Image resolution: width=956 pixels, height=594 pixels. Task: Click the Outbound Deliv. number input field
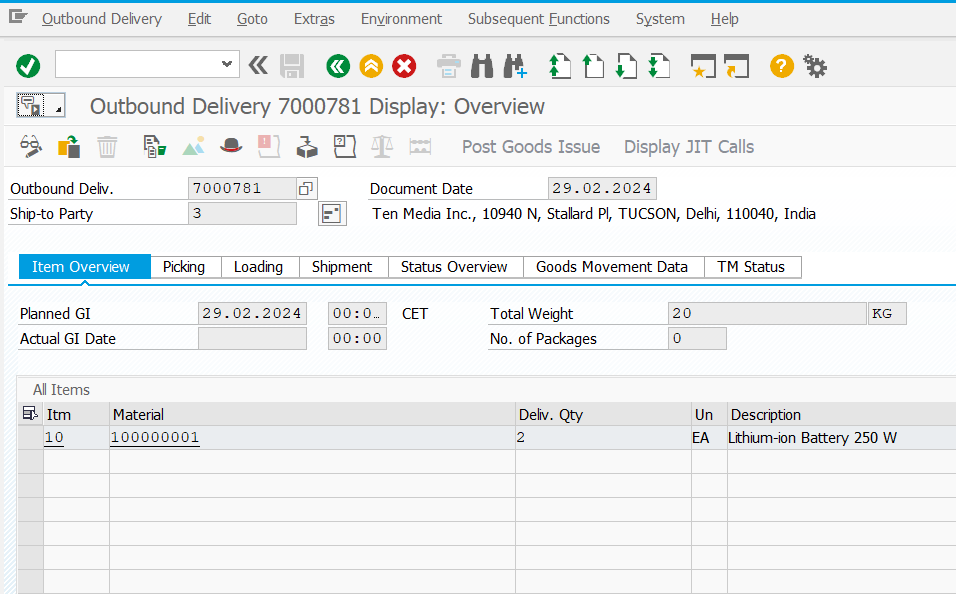coord(241,188)
